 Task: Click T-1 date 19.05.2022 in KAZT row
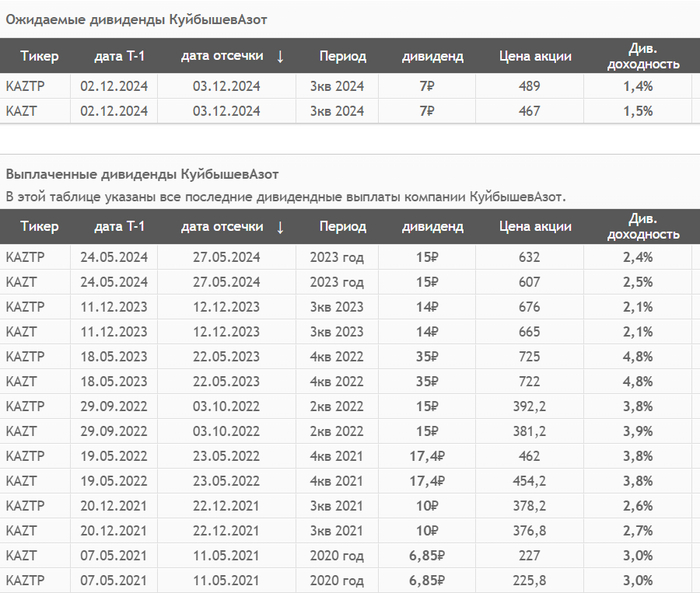(114, 481)
